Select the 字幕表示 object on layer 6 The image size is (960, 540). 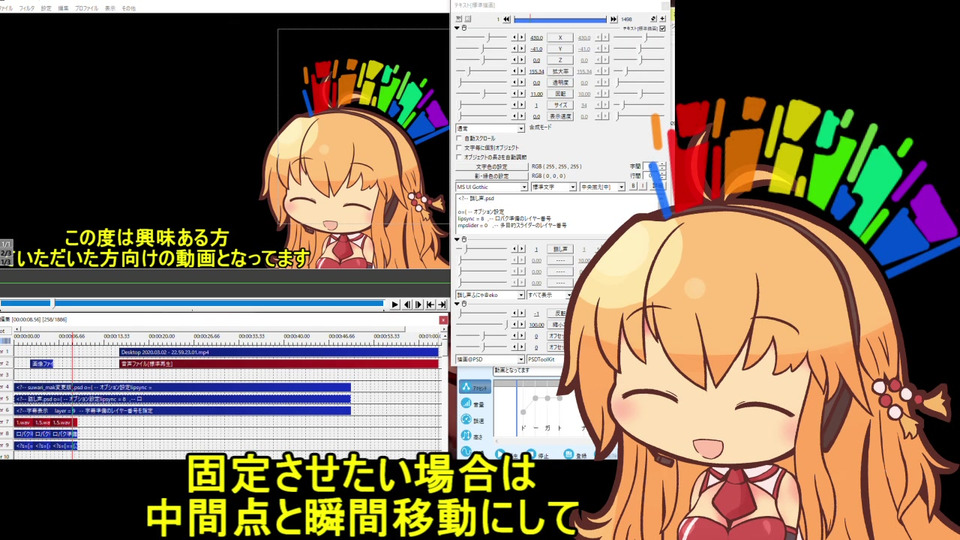tap(182, 410)
